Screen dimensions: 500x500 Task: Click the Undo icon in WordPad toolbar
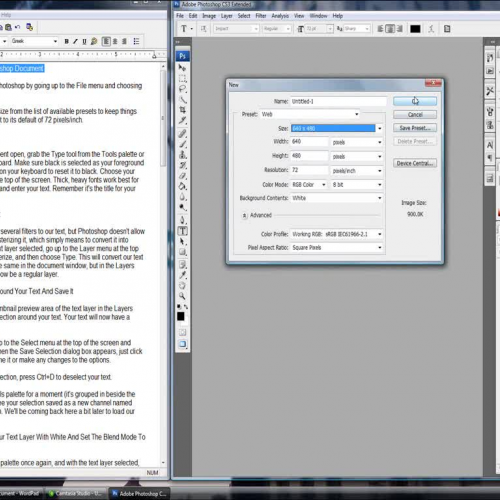click(18, 27)
